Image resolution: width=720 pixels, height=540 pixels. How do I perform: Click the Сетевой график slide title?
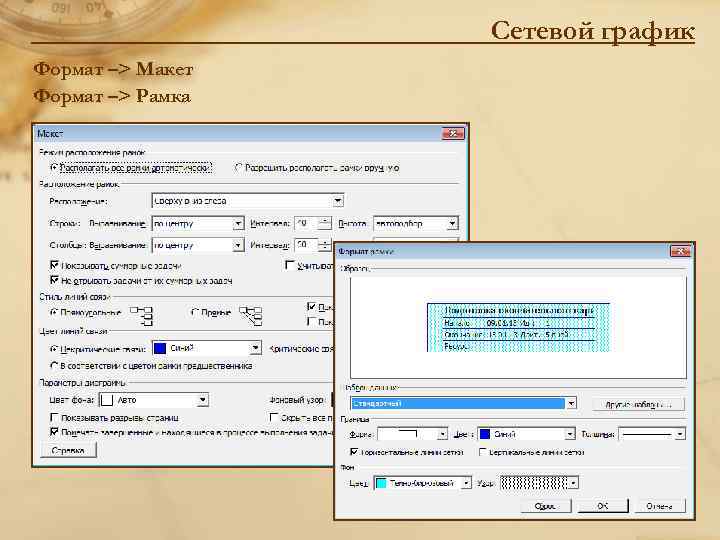[x=593, y=31]
